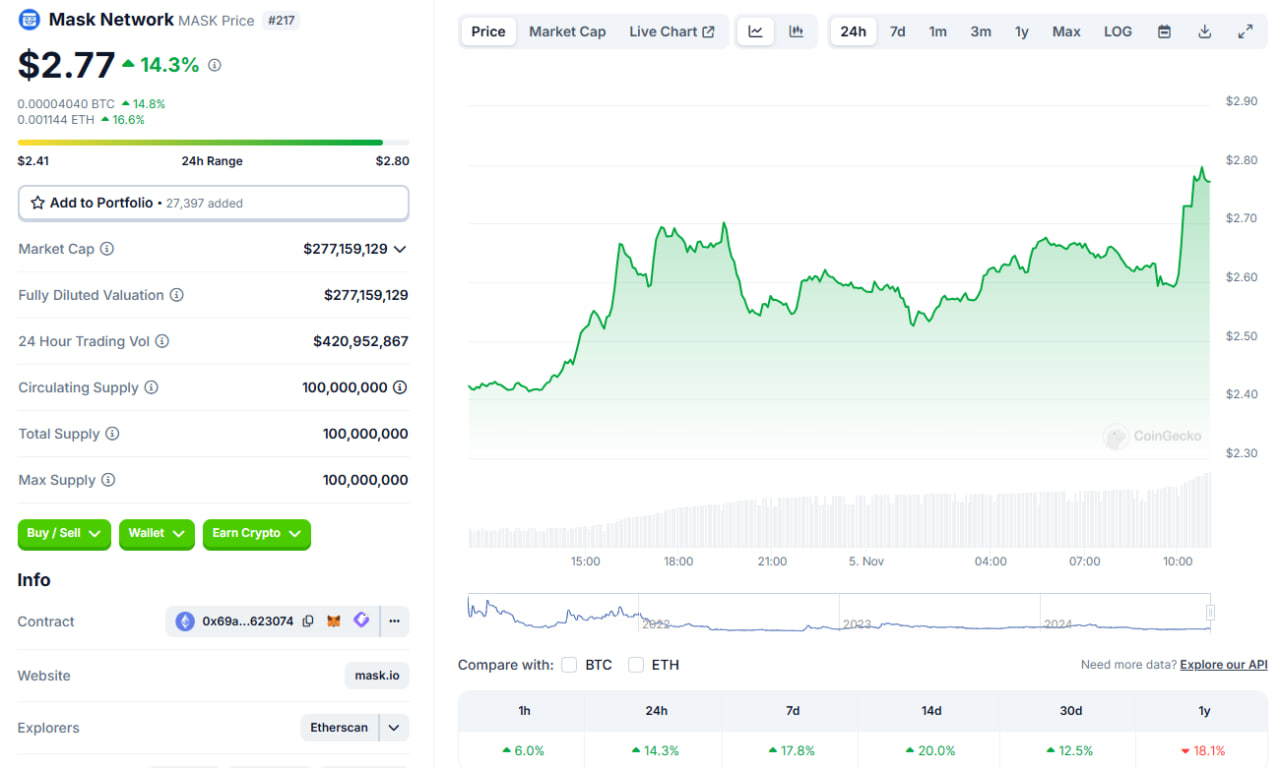Image resolution: width=1280 pixels, height=768 pixels.
Task: Click the 0.00004040 BTC price text
Action: click(x=66, y=103)
